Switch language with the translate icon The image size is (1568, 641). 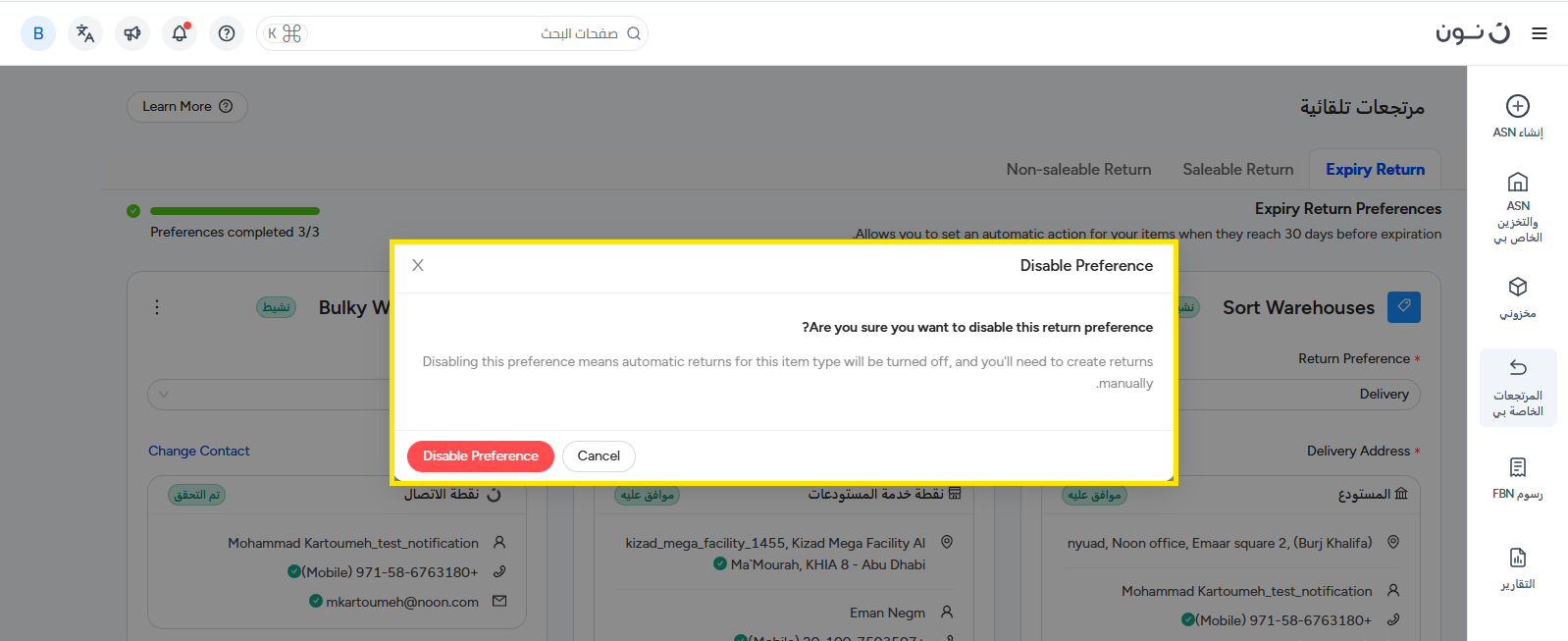click(85, 33)
